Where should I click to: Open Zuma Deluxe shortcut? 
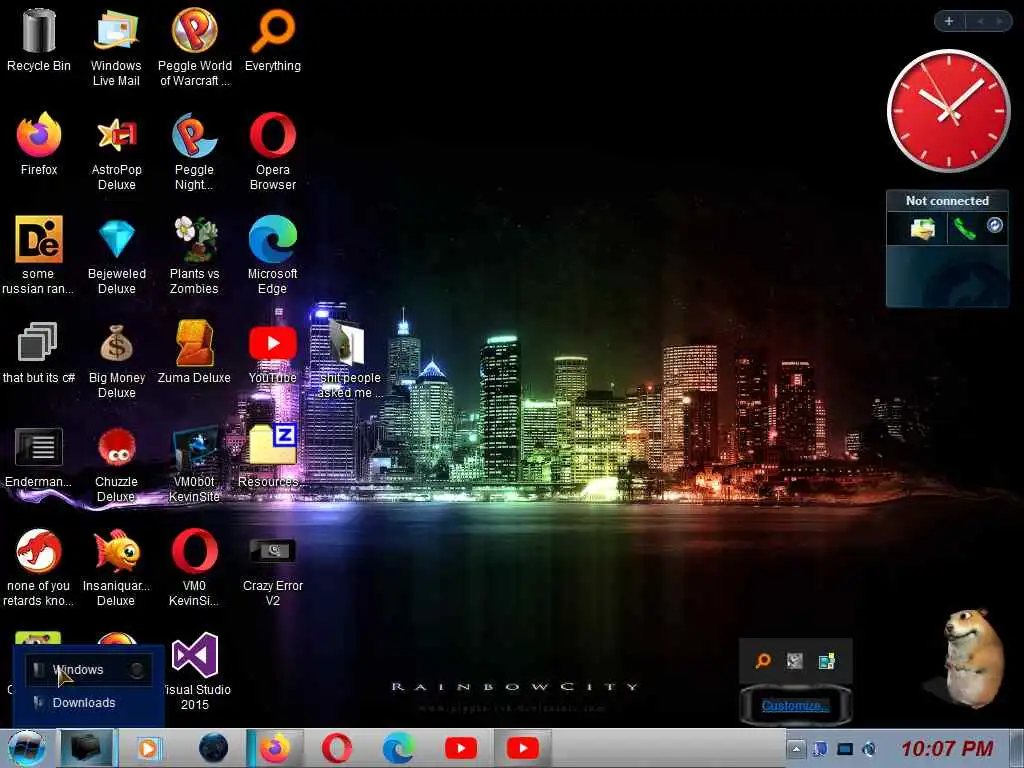pos(194,353)
